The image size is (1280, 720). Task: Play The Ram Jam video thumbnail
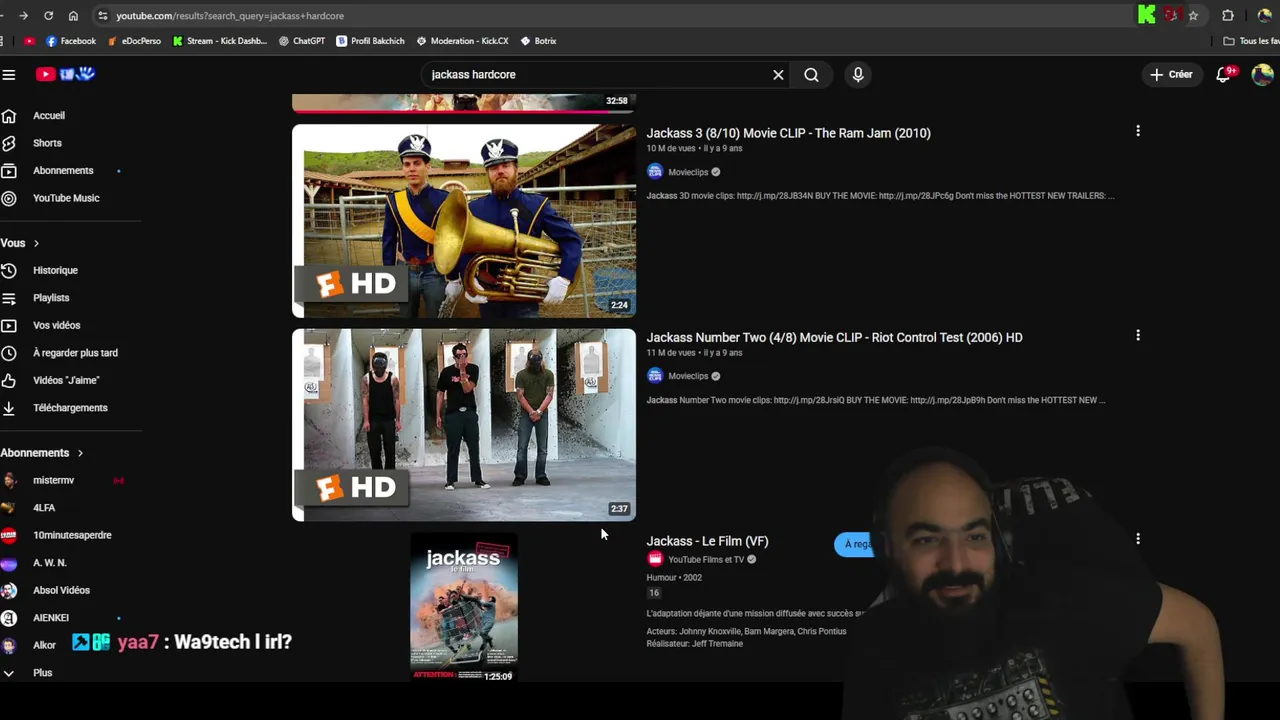(464, 221)
